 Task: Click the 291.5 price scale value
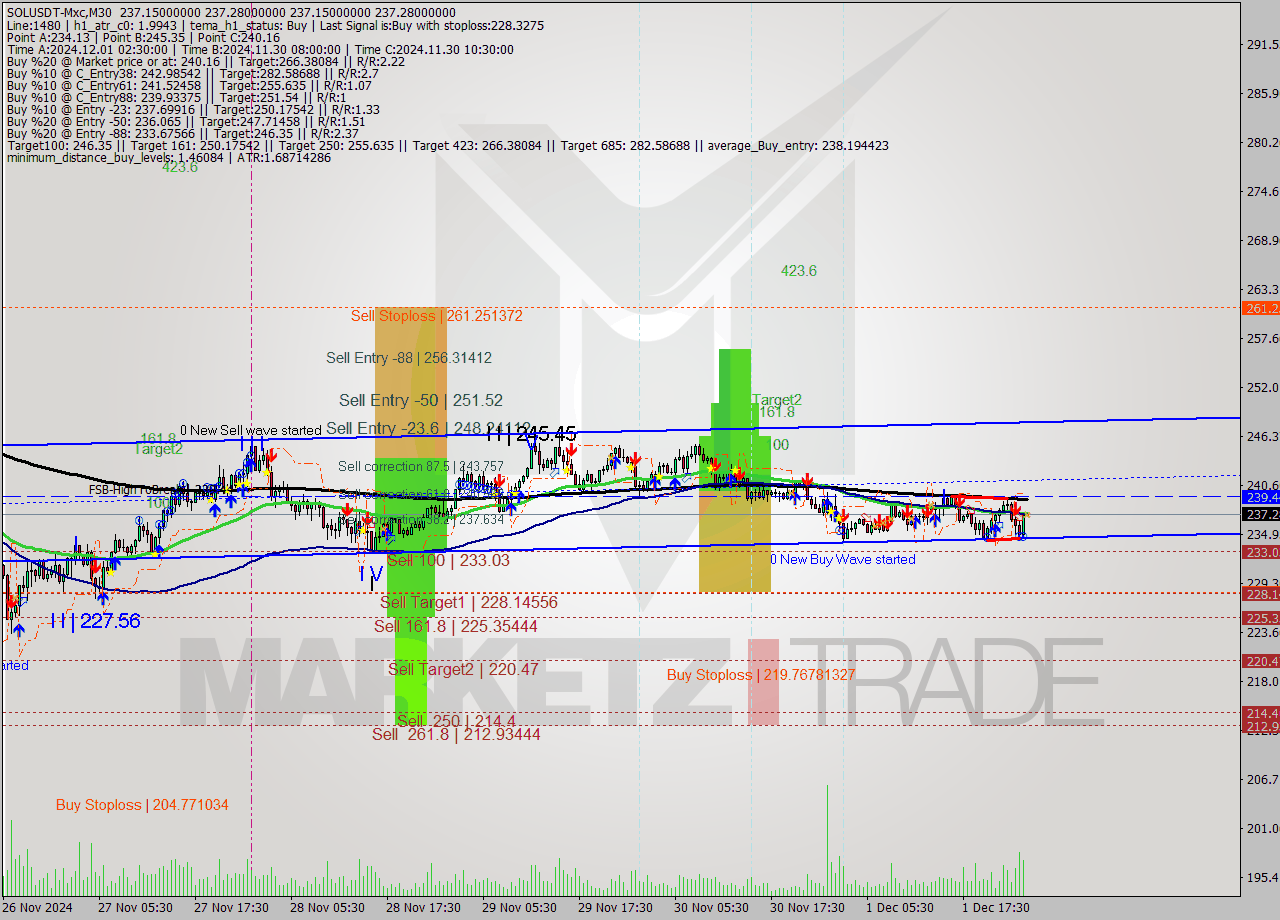(1262, 45)
